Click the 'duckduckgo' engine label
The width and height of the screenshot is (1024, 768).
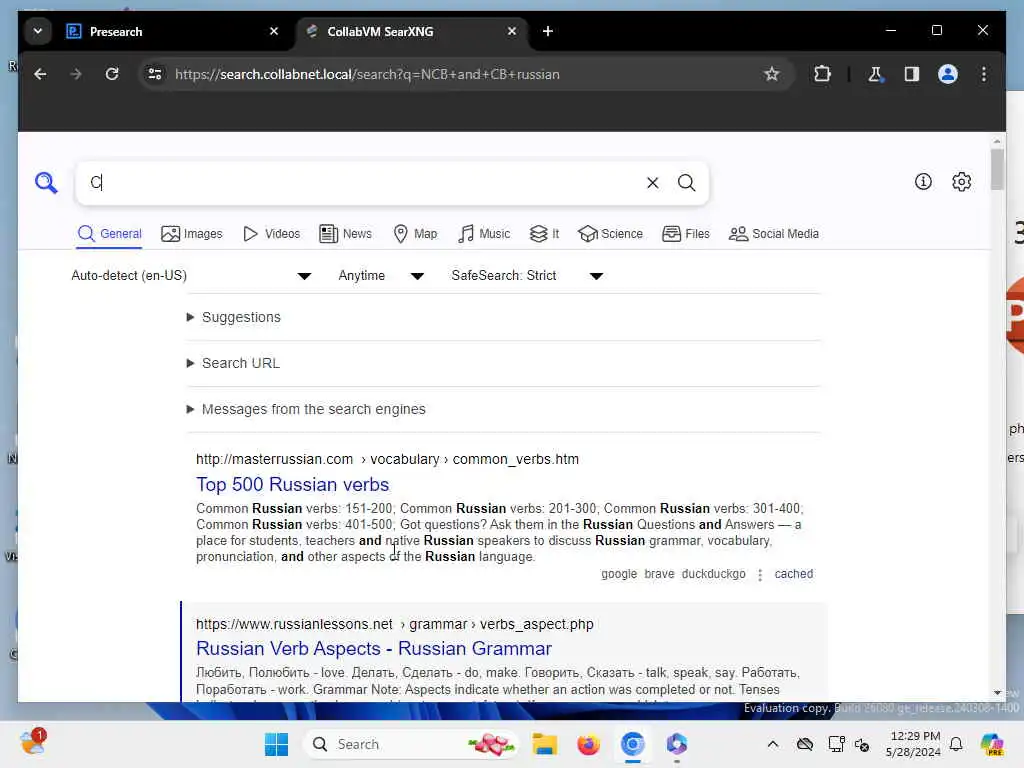[x=713, y=574]
